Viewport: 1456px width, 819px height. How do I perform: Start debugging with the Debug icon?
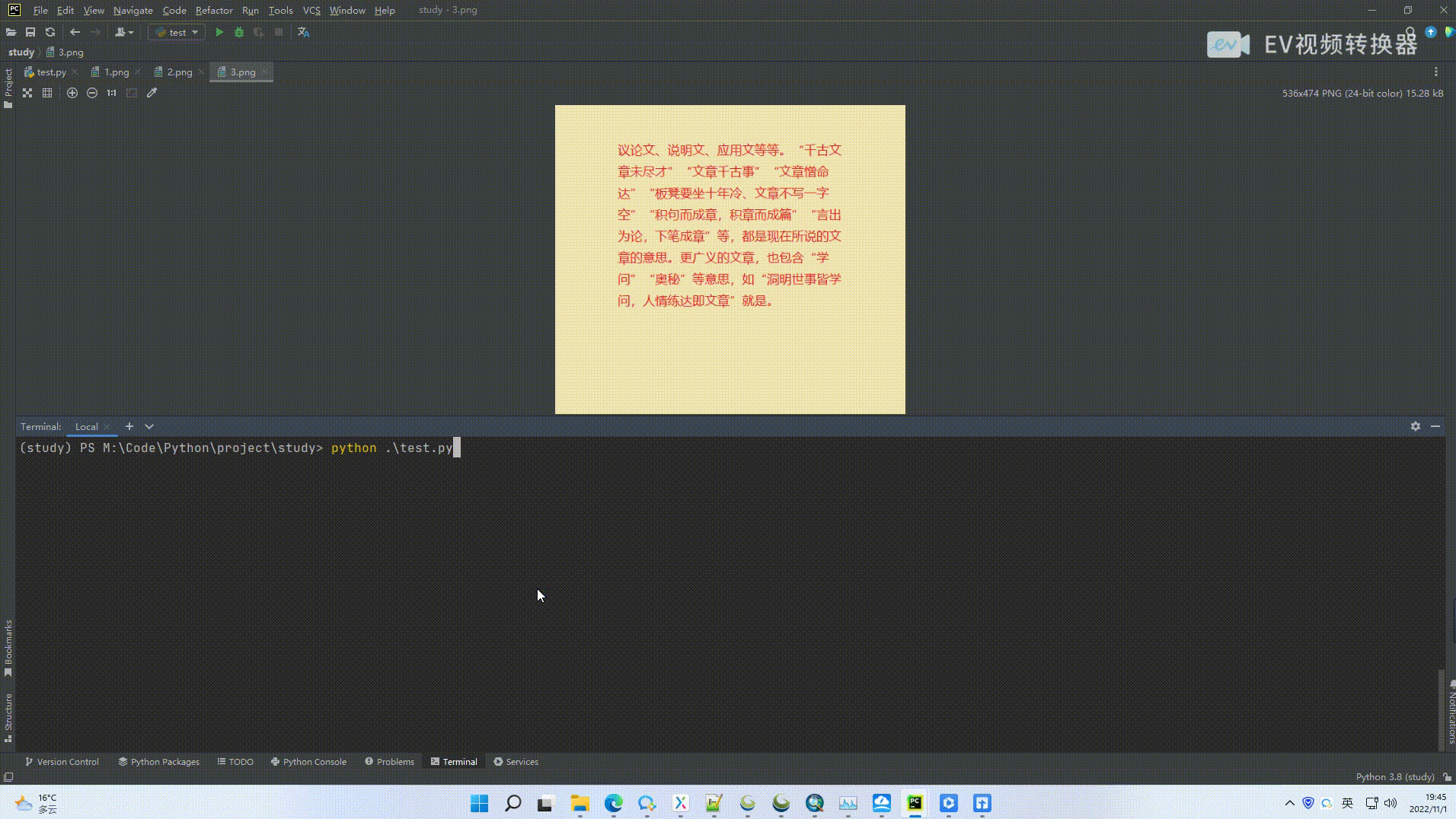point(238,32)
